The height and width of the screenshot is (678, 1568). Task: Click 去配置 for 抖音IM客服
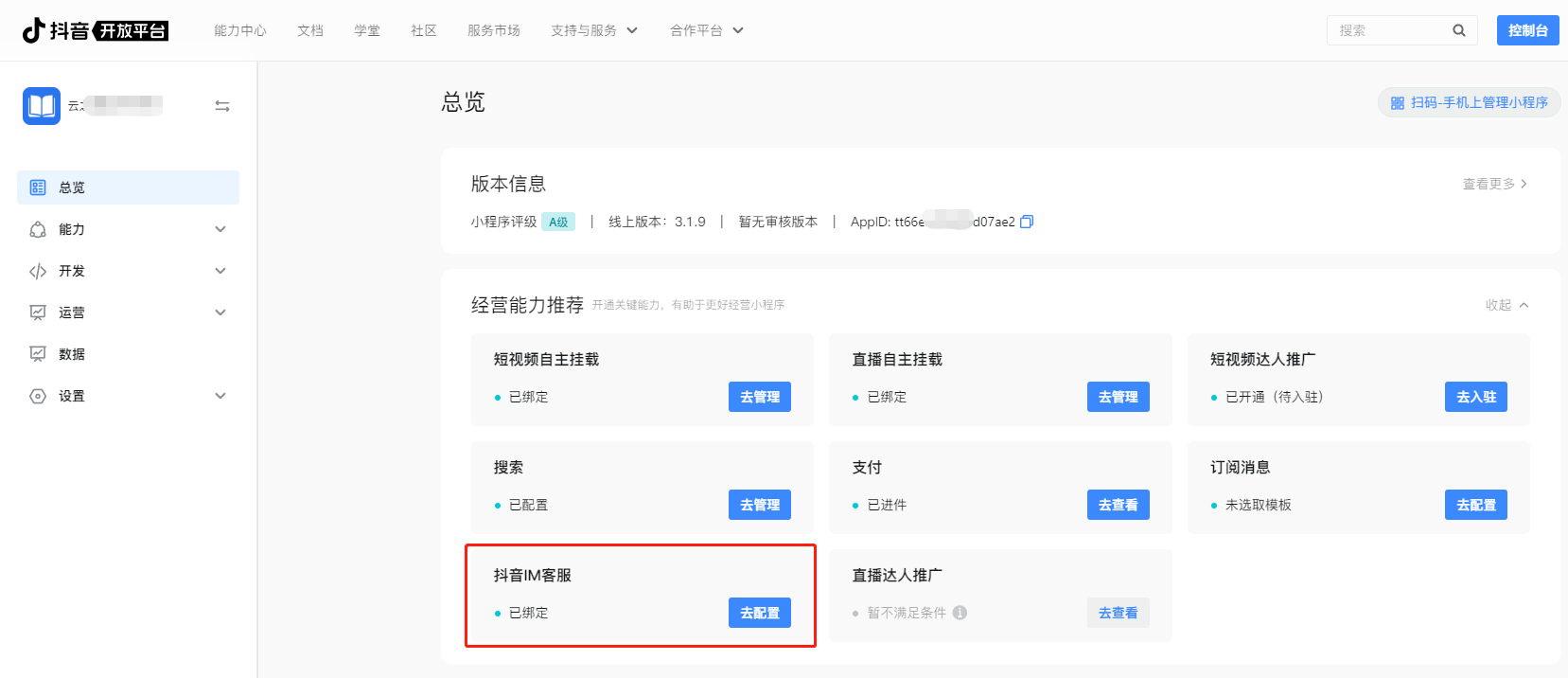[760, 613]
